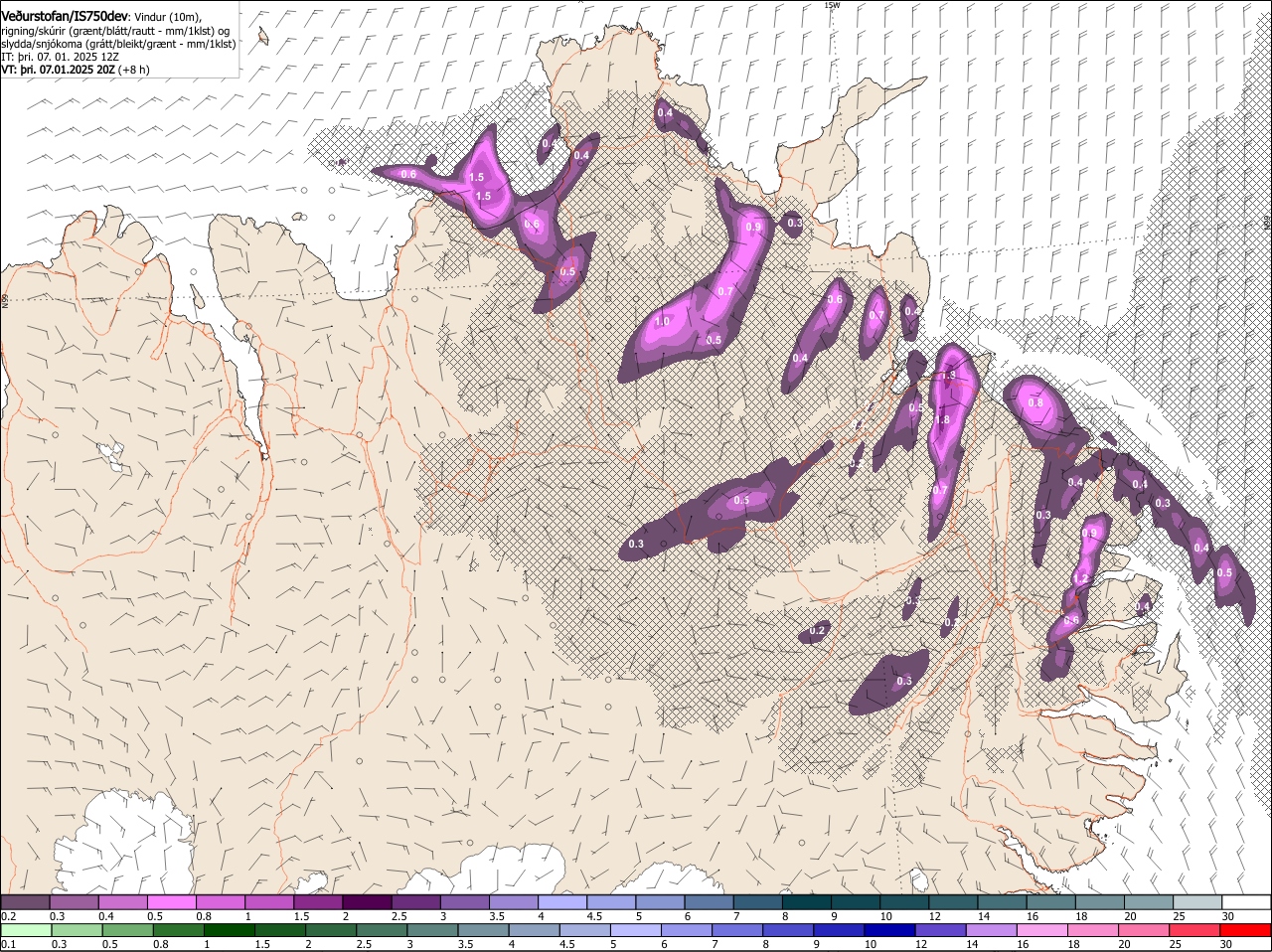Click the 'IT: þri. 07. 01. 2025 12Z' line

click(62, 57)
